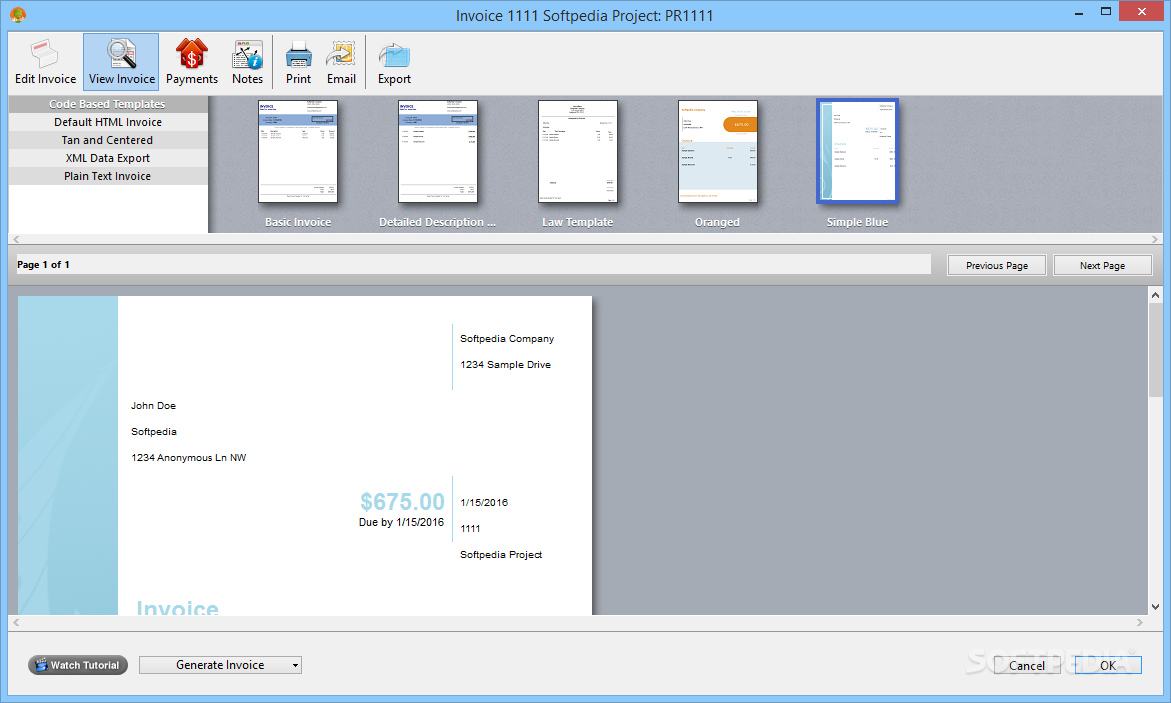The image size is (1171, 703).
Task: Choose the Simple Blue template thumbnail
Action: click(857, 152)
